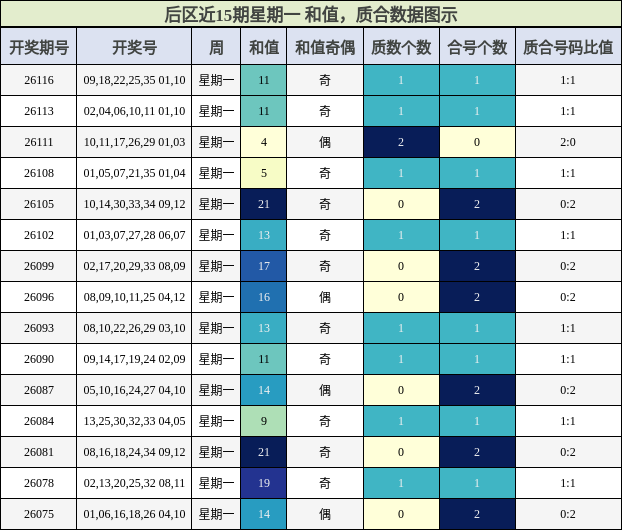The width and height of the screenshot is (622, 530).
Task: Click sum value 21 in row 26105
Action: [x=264, y=204]
